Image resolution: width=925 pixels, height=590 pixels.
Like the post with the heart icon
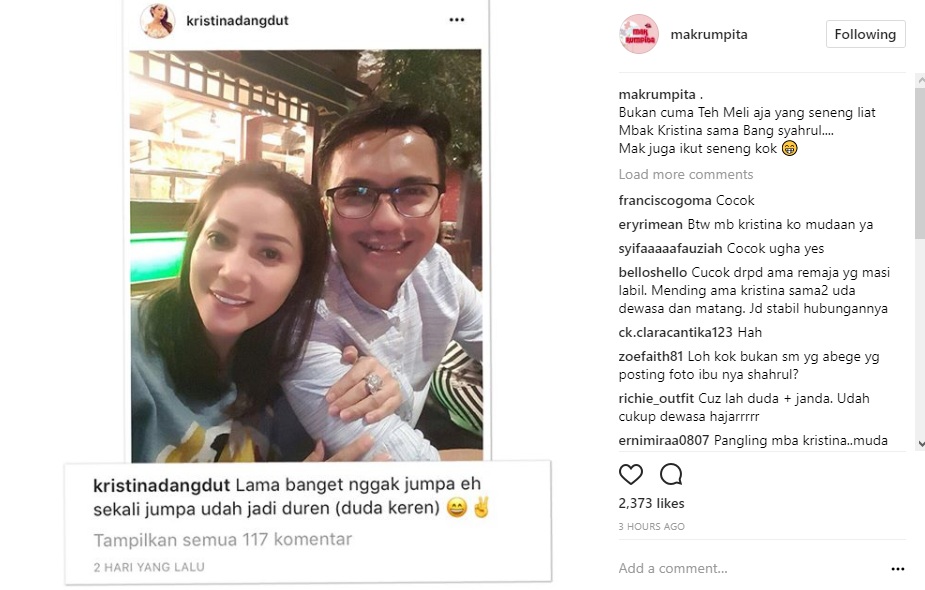pos(631,474)
